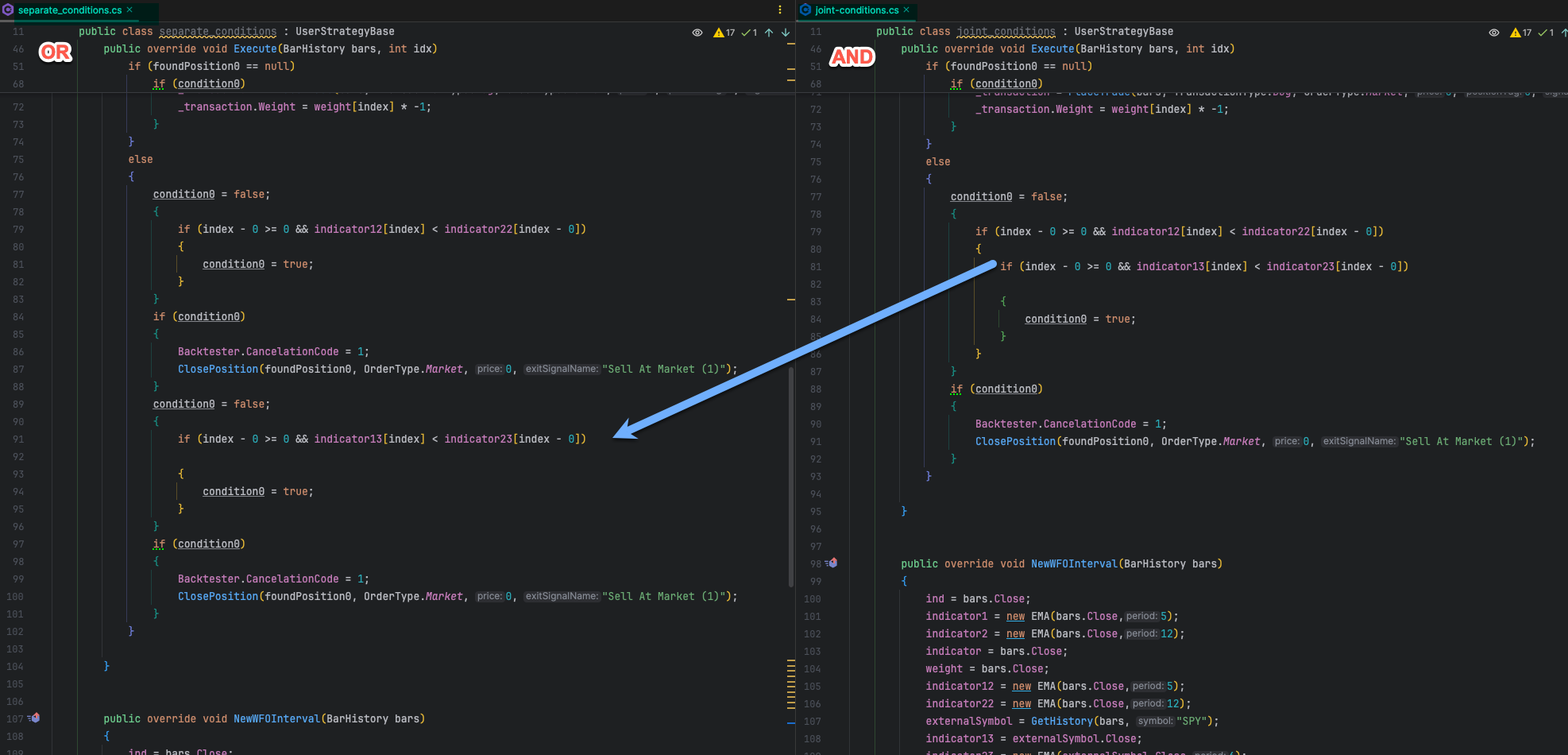Viewport: 1568px width, 755px height.
Task: Click indicator23 on right editor line 81
Action: click(x=1300, y=266)
